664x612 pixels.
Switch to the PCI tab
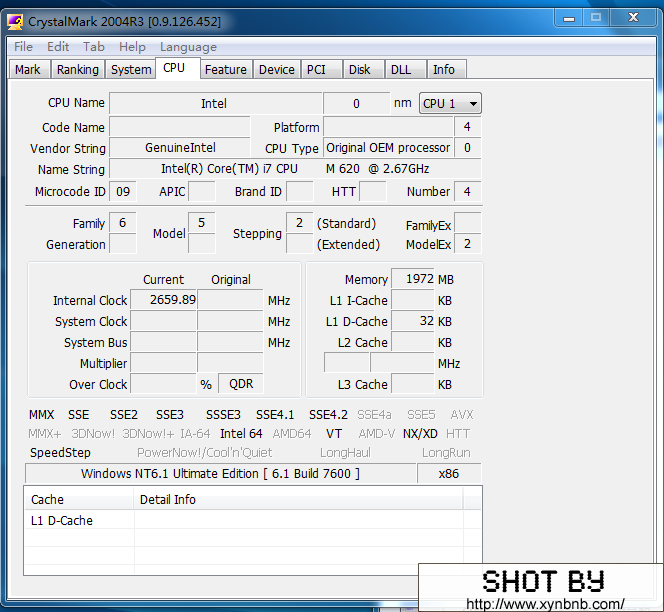(x=316, y=69)
